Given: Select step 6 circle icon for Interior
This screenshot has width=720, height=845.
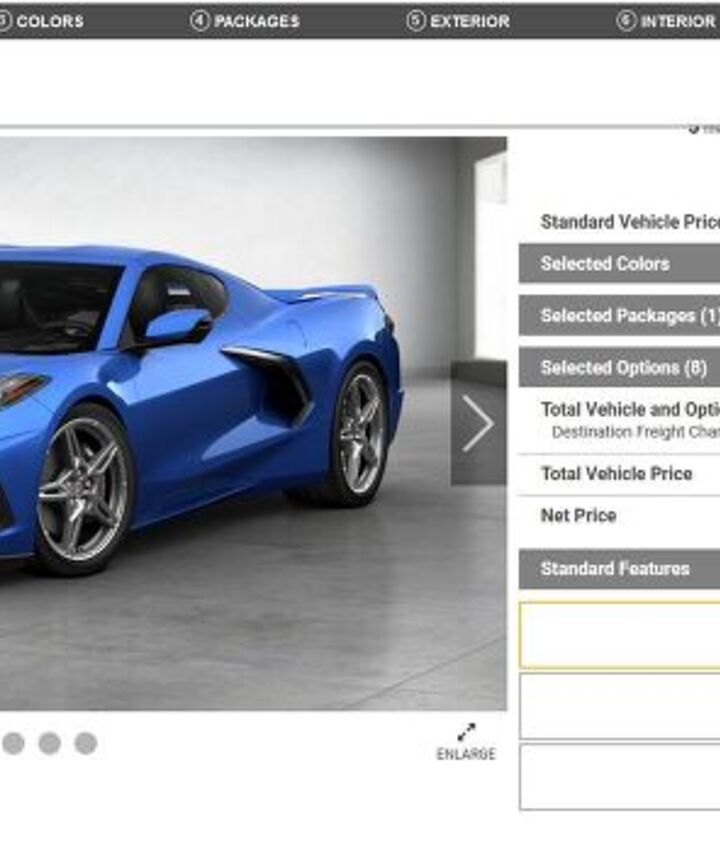Looking at the screenshot, I should click(626, 21).
